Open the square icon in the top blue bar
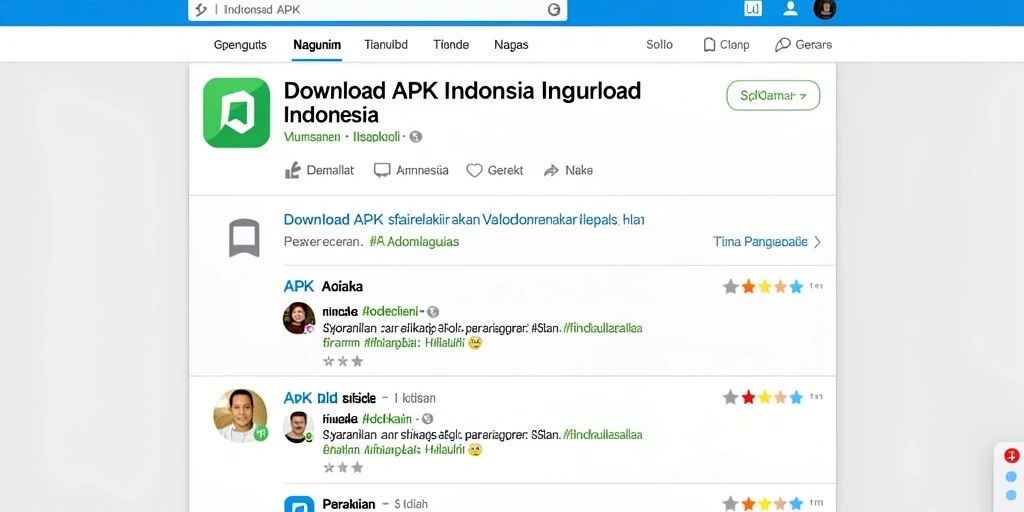The height and width of the screenshot is (512, 1024). tap(753, 9)
